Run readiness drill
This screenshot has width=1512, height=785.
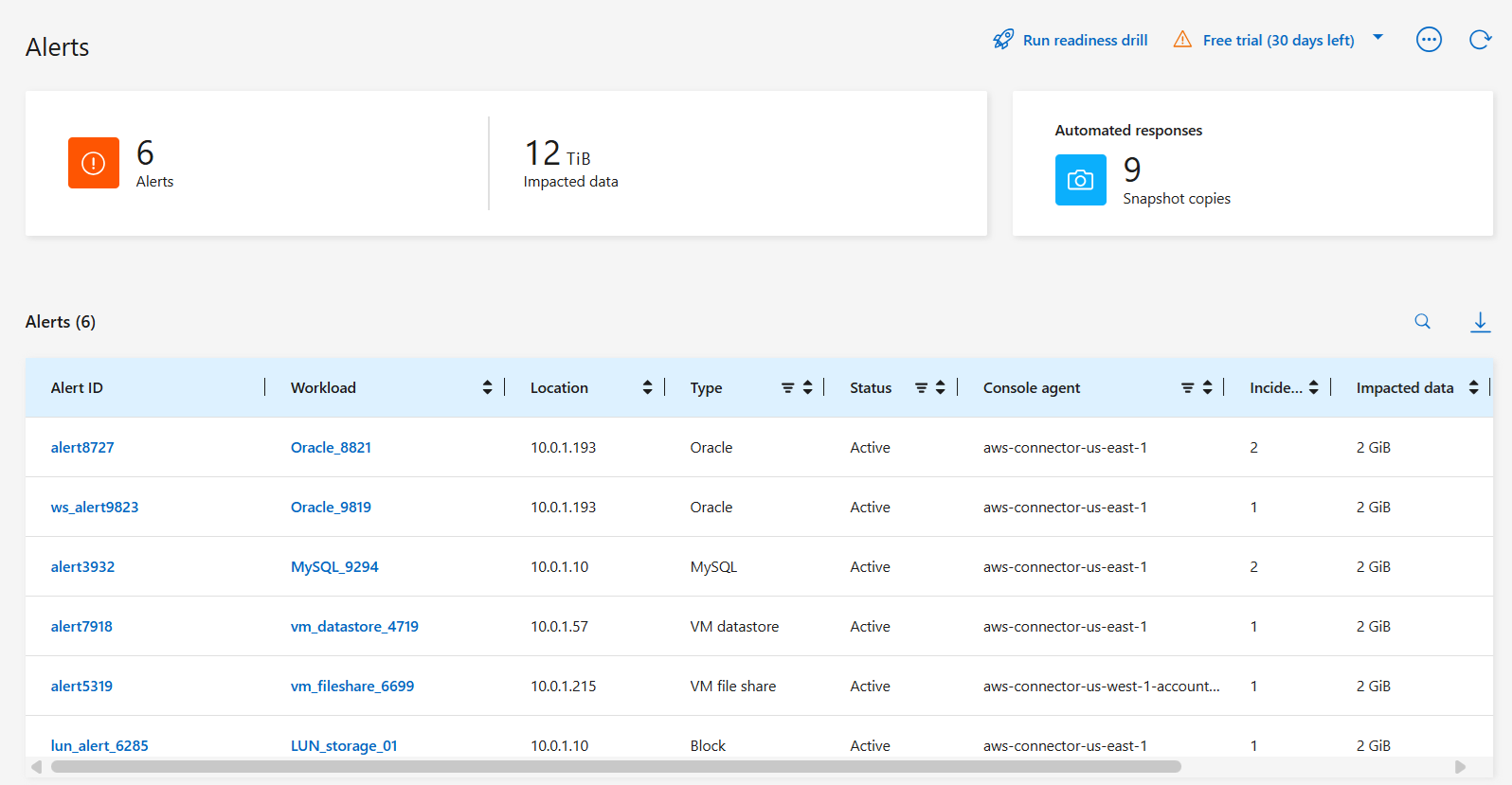[x=1071, y=40]
